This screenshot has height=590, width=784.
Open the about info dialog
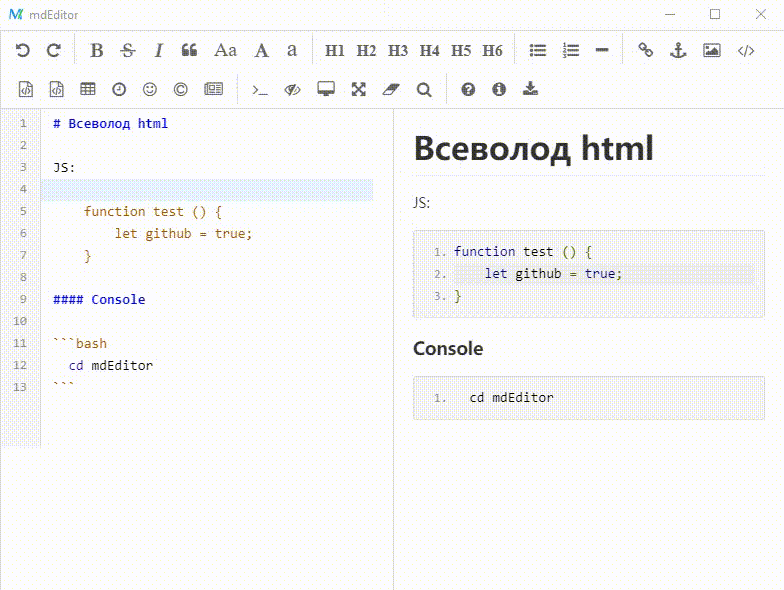pos(499,90)
